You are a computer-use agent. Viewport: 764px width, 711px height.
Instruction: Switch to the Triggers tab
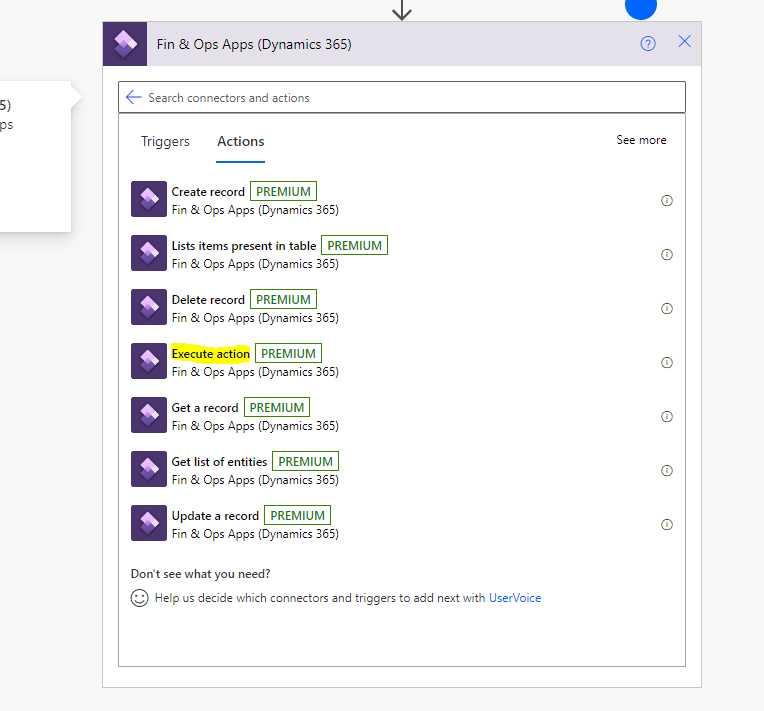pos(165,141)
